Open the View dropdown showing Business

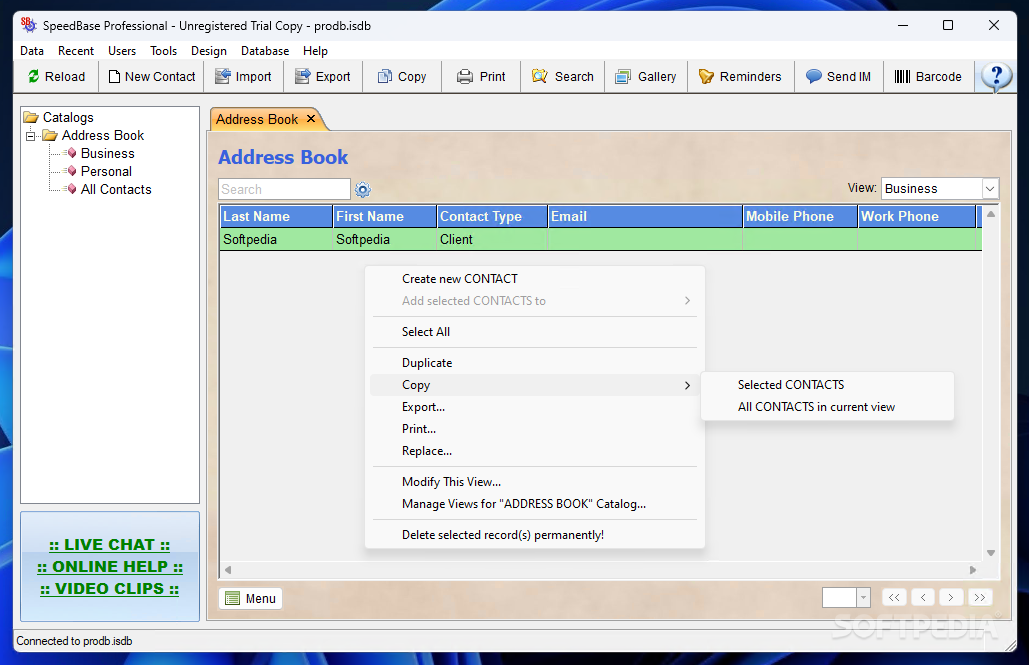pos(940,188)
